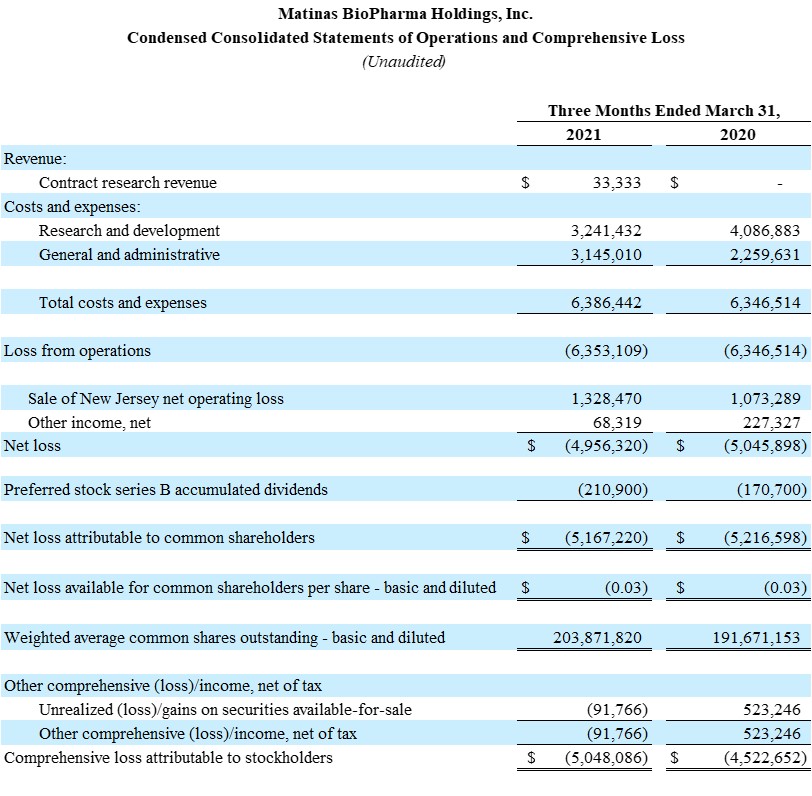Click Sale of New Jersey net operating loss
The height and width of the screenshot is (796, 812).
point(155,399)
